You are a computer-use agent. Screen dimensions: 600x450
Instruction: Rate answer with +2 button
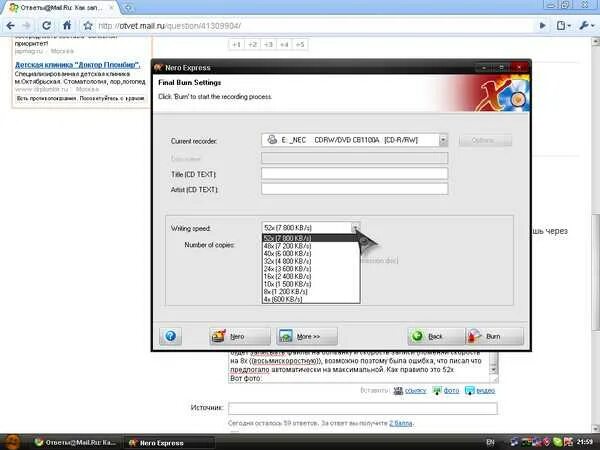[252, 44]
